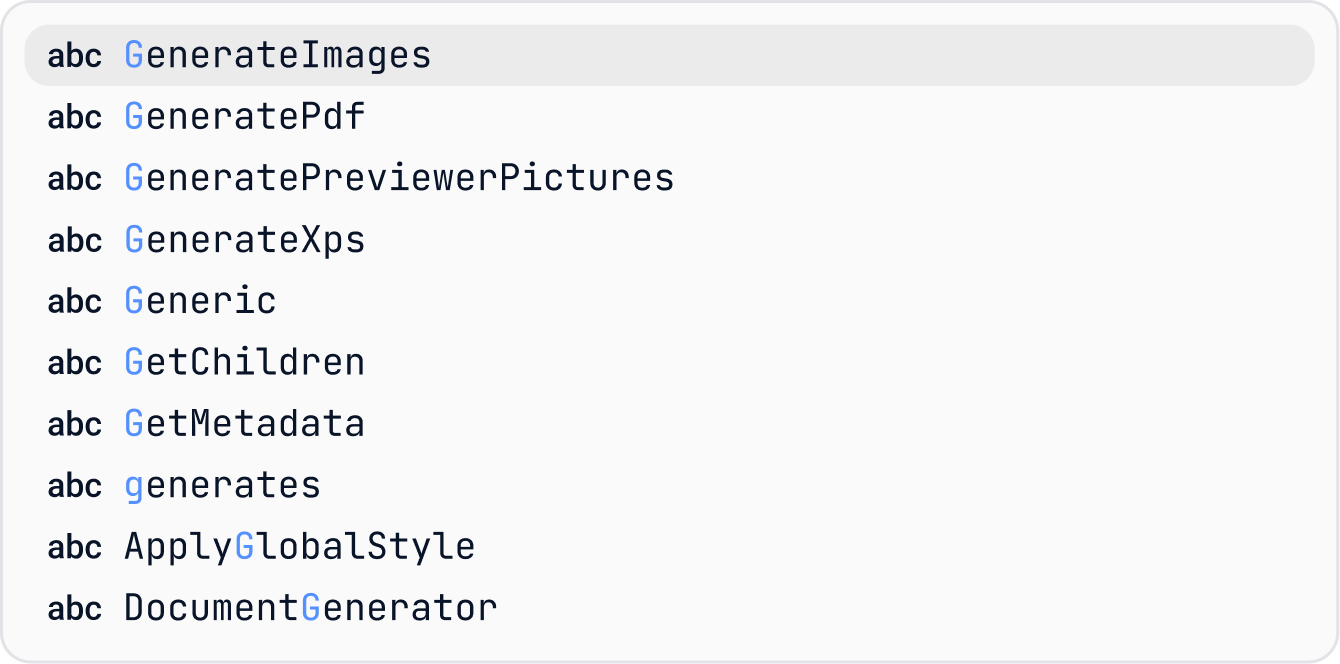Click the abc icon beside GetChildren
This screenshot has height=664, width=1340.
[75, 363]
